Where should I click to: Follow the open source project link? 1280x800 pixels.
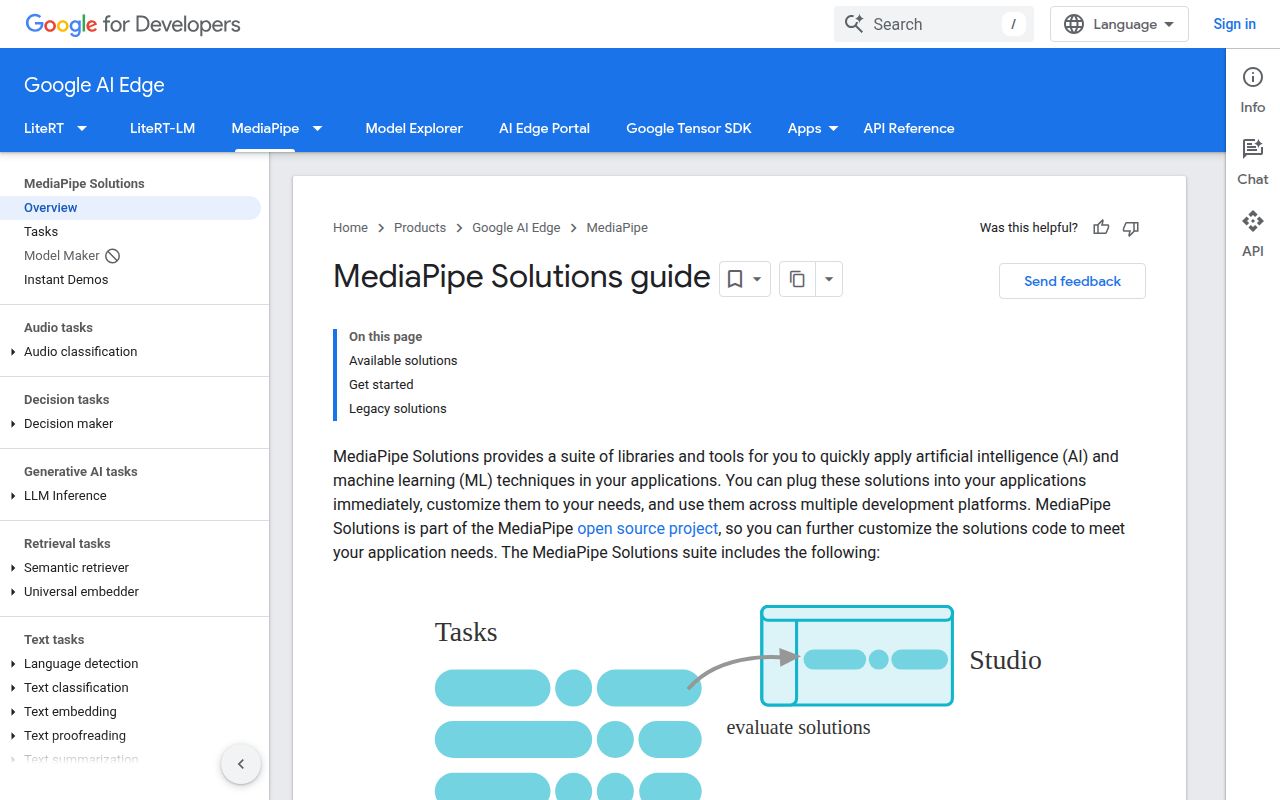[647, 528]
